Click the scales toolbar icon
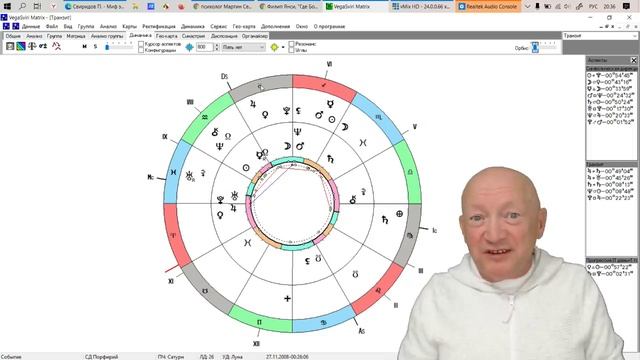This screenshot has width=640, height=360. (32, 47)
